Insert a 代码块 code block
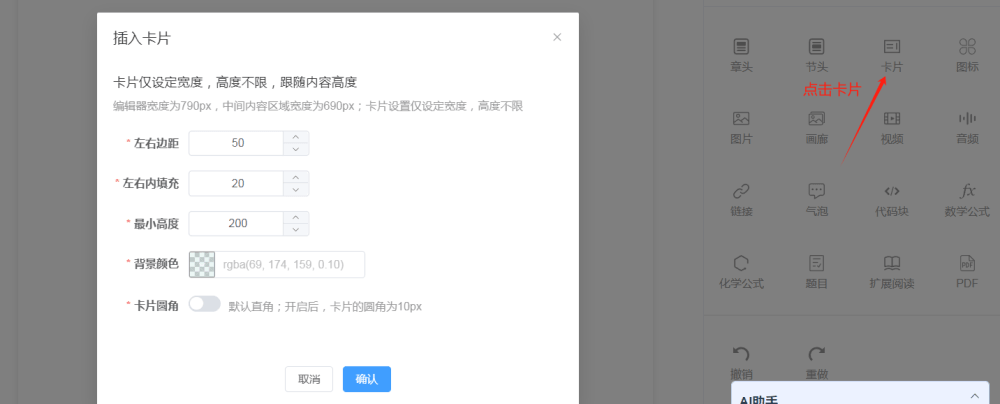 point(892,200)
